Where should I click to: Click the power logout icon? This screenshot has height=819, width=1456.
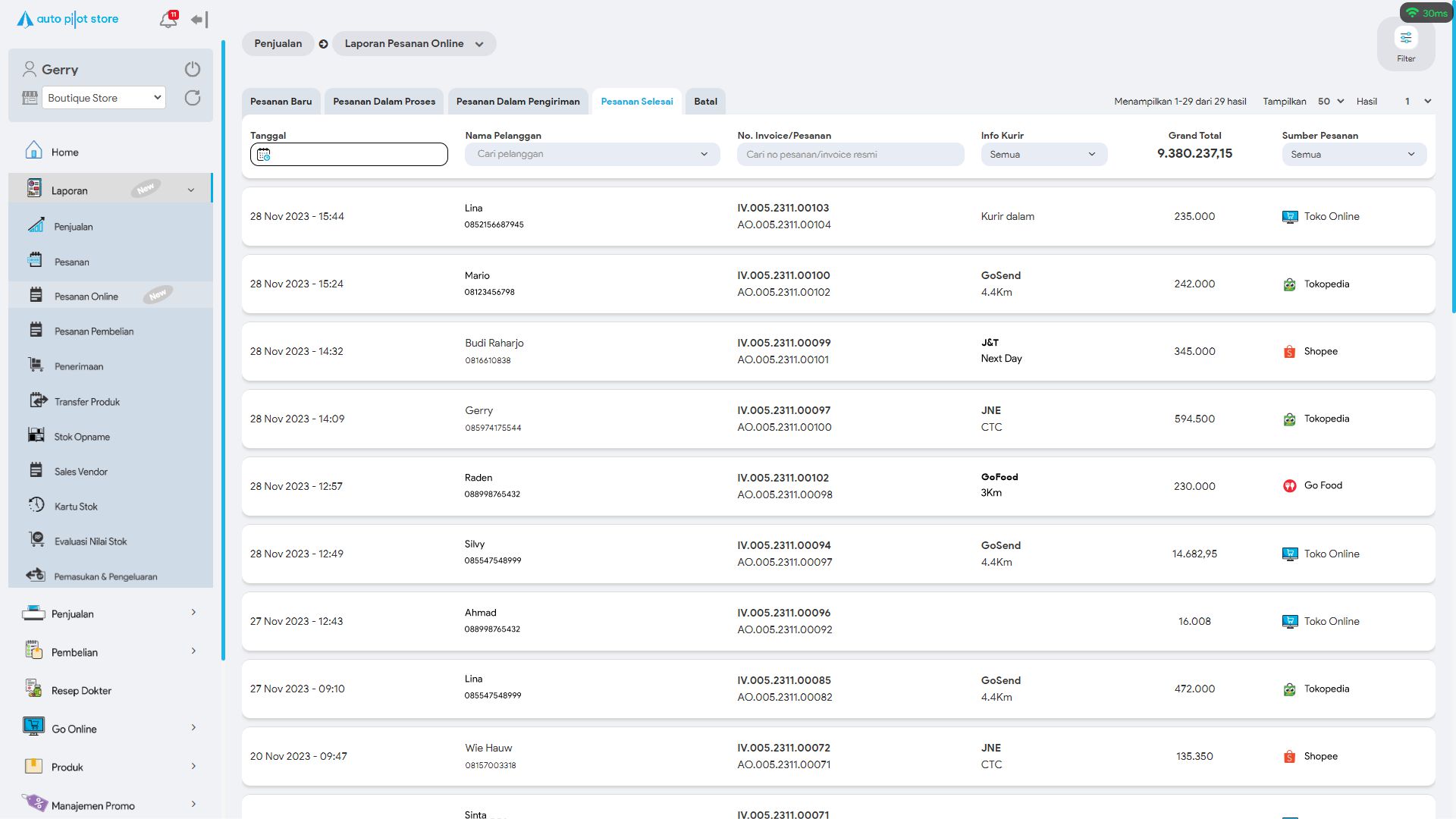[193, 69]
